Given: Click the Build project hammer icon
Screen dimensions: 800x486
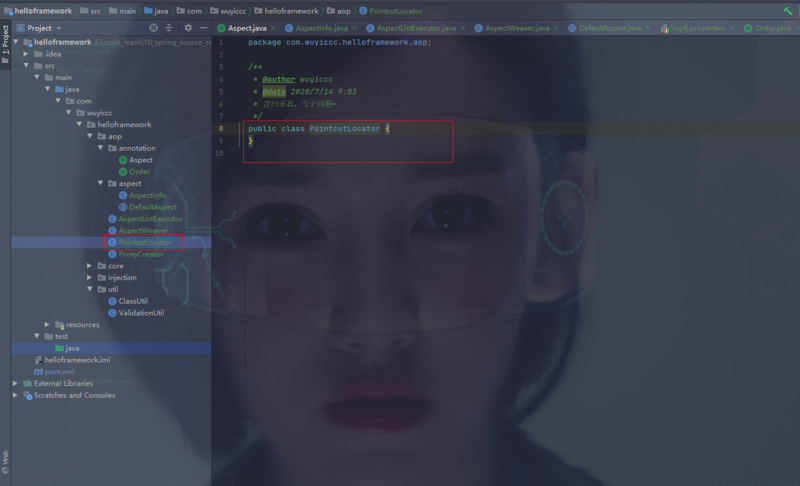Looking at the screenshot, I should point(788,11).
